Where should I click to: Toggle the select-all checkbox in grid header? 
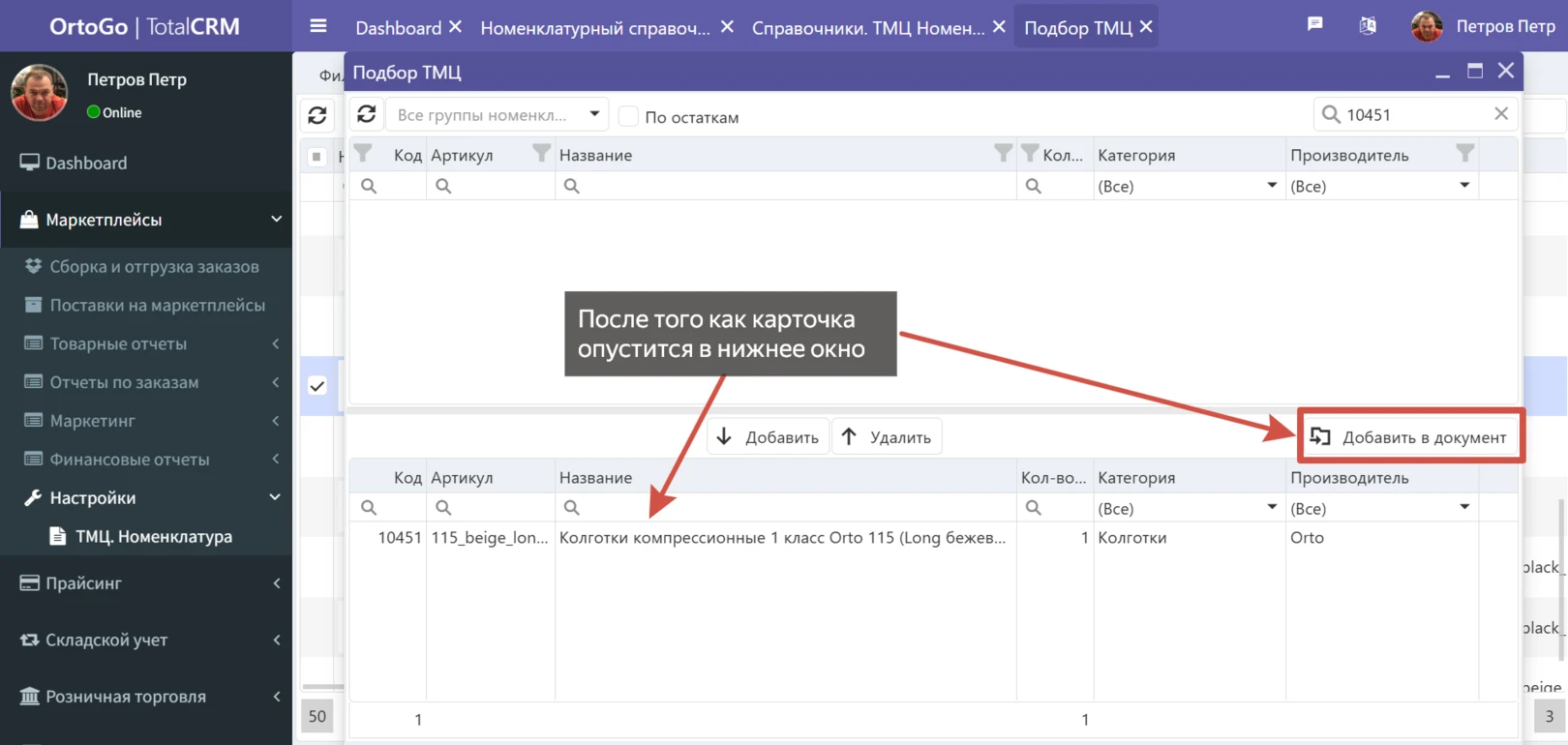pos(317,156)
